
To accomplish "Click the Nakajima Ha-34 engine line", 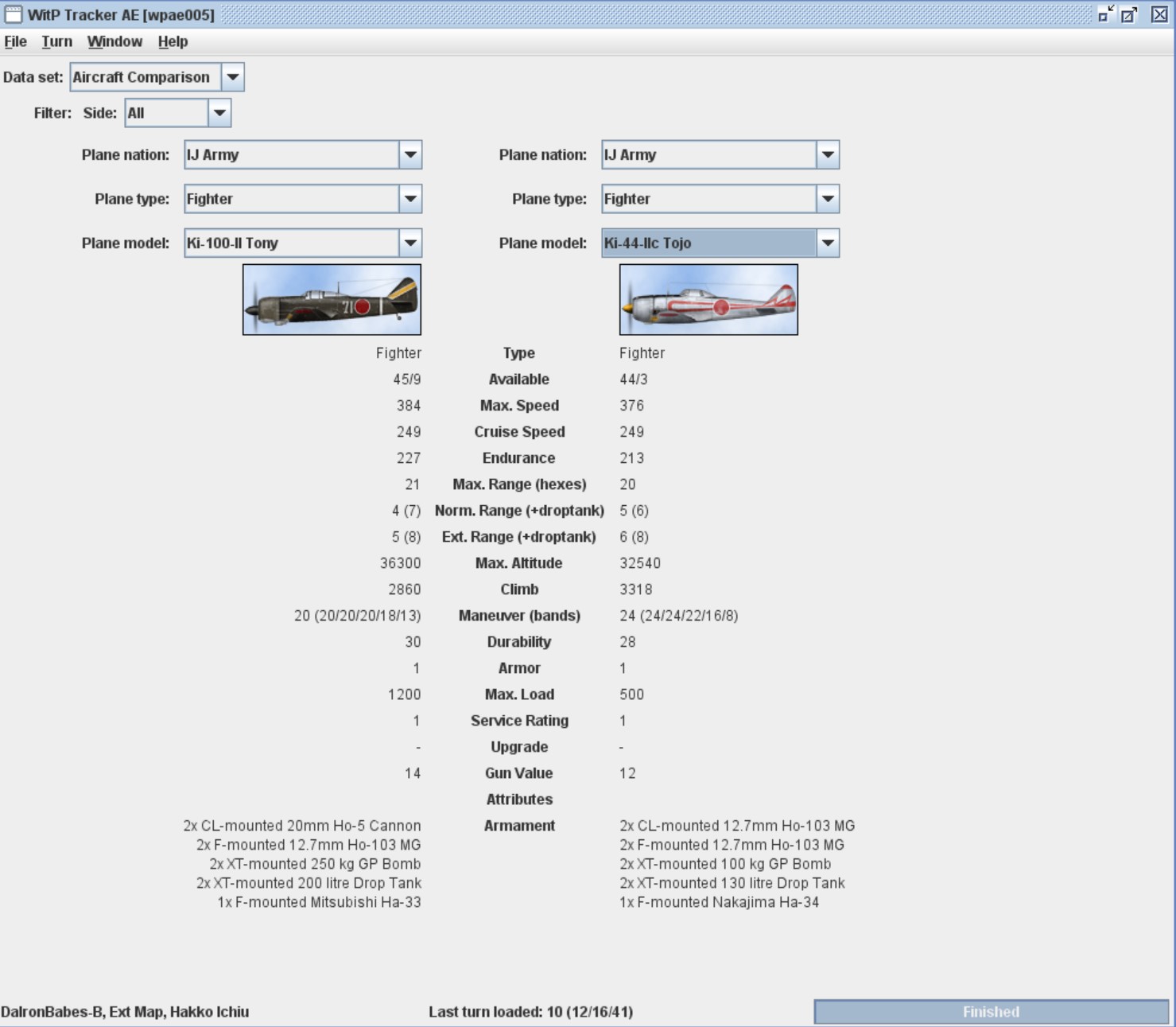I will 720,902.
